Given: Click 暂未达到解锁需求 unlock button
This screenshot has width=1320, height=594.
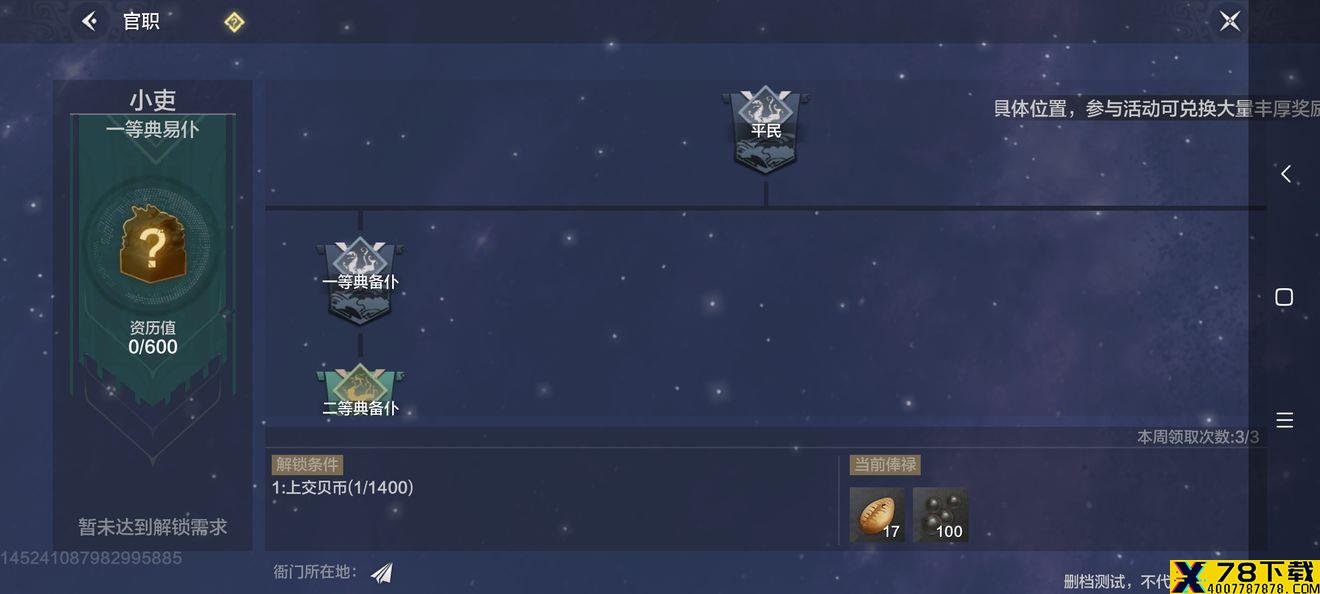Looking at the screenshot, I should pos(153,526).
